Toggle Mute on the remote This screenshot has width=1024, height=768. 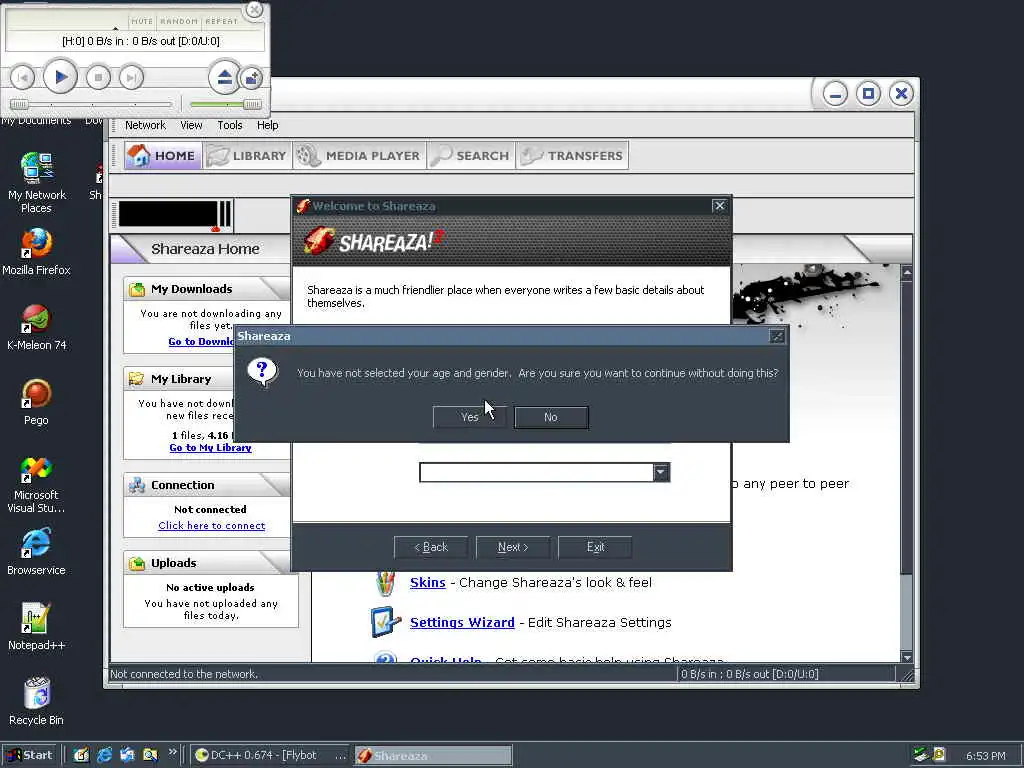(142, 21)
